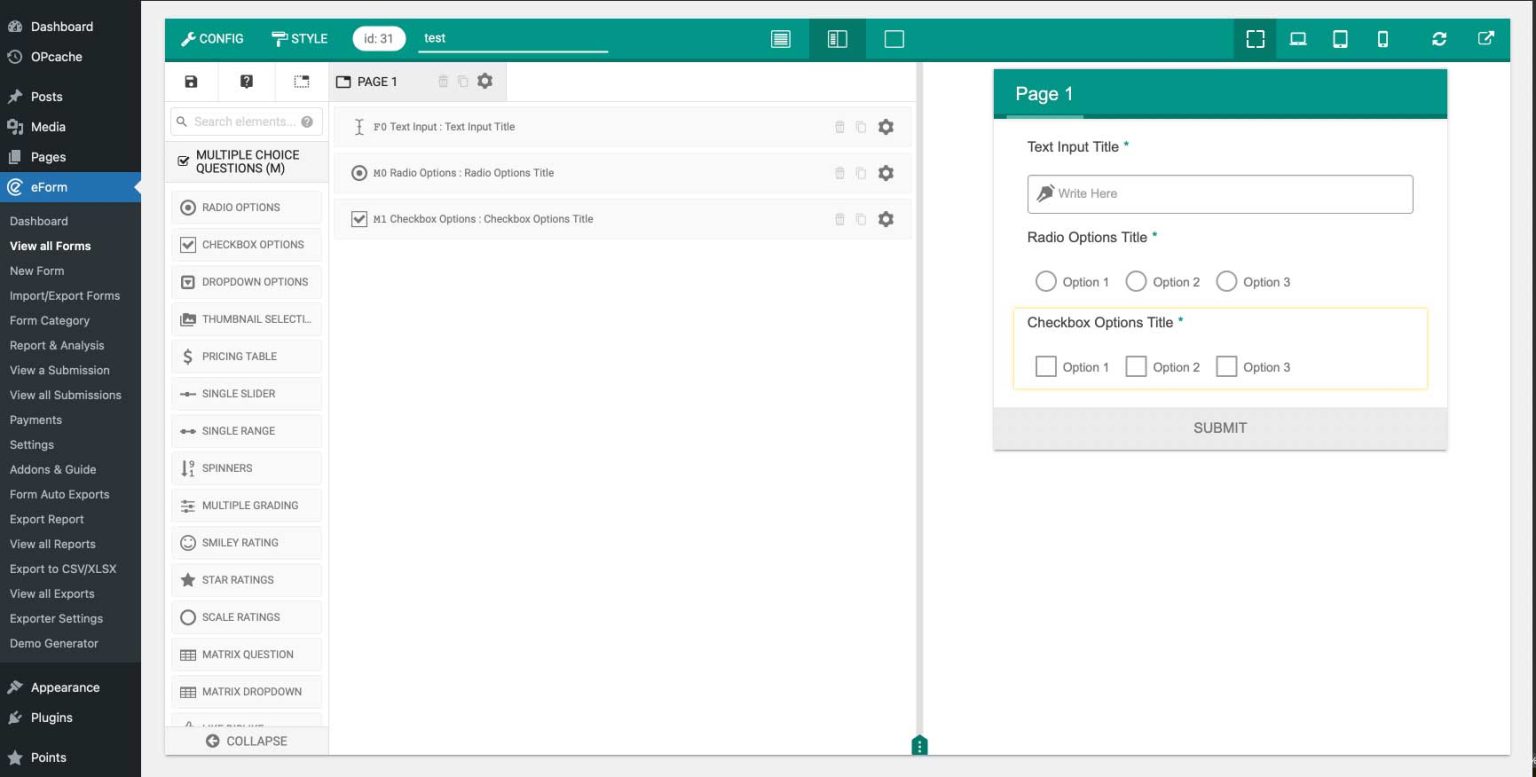Collapse the elements sidebar
This screenshot has height=777, width=1536.
[x=246, y=741]
